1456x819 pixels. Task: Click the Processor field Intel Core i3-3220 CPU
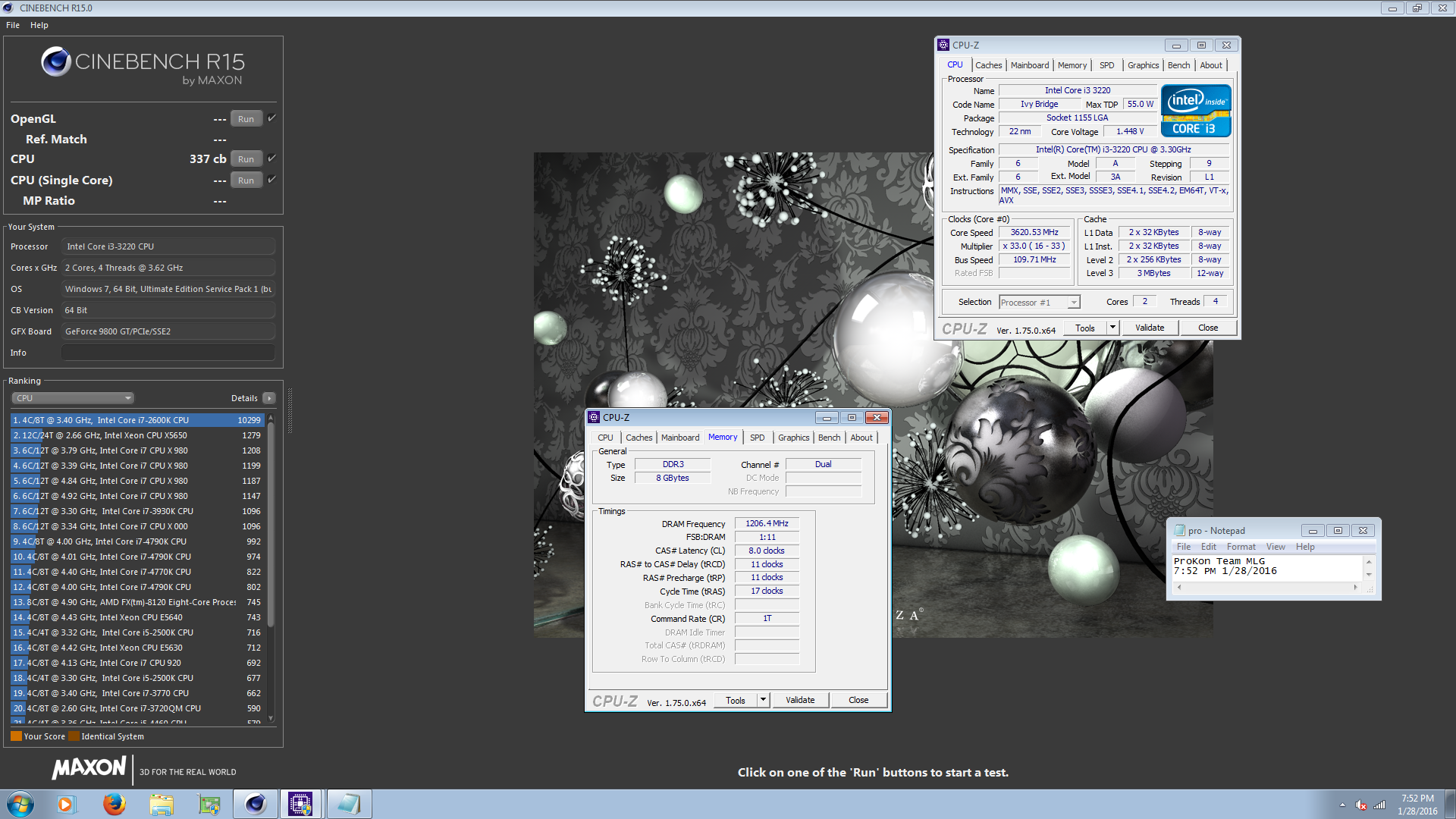coord(168,246)
